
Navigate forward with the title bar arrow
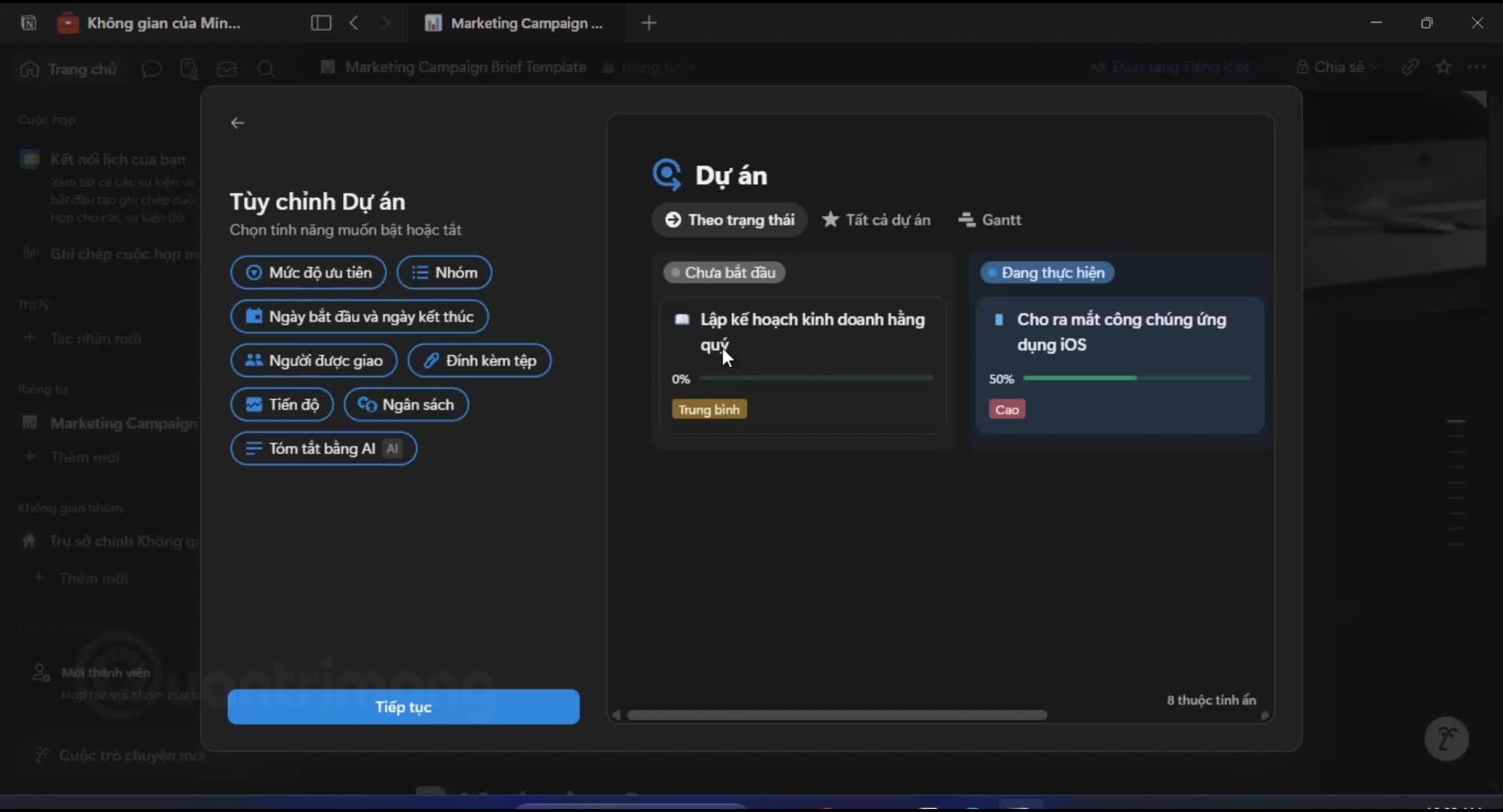tap(386, 23)
